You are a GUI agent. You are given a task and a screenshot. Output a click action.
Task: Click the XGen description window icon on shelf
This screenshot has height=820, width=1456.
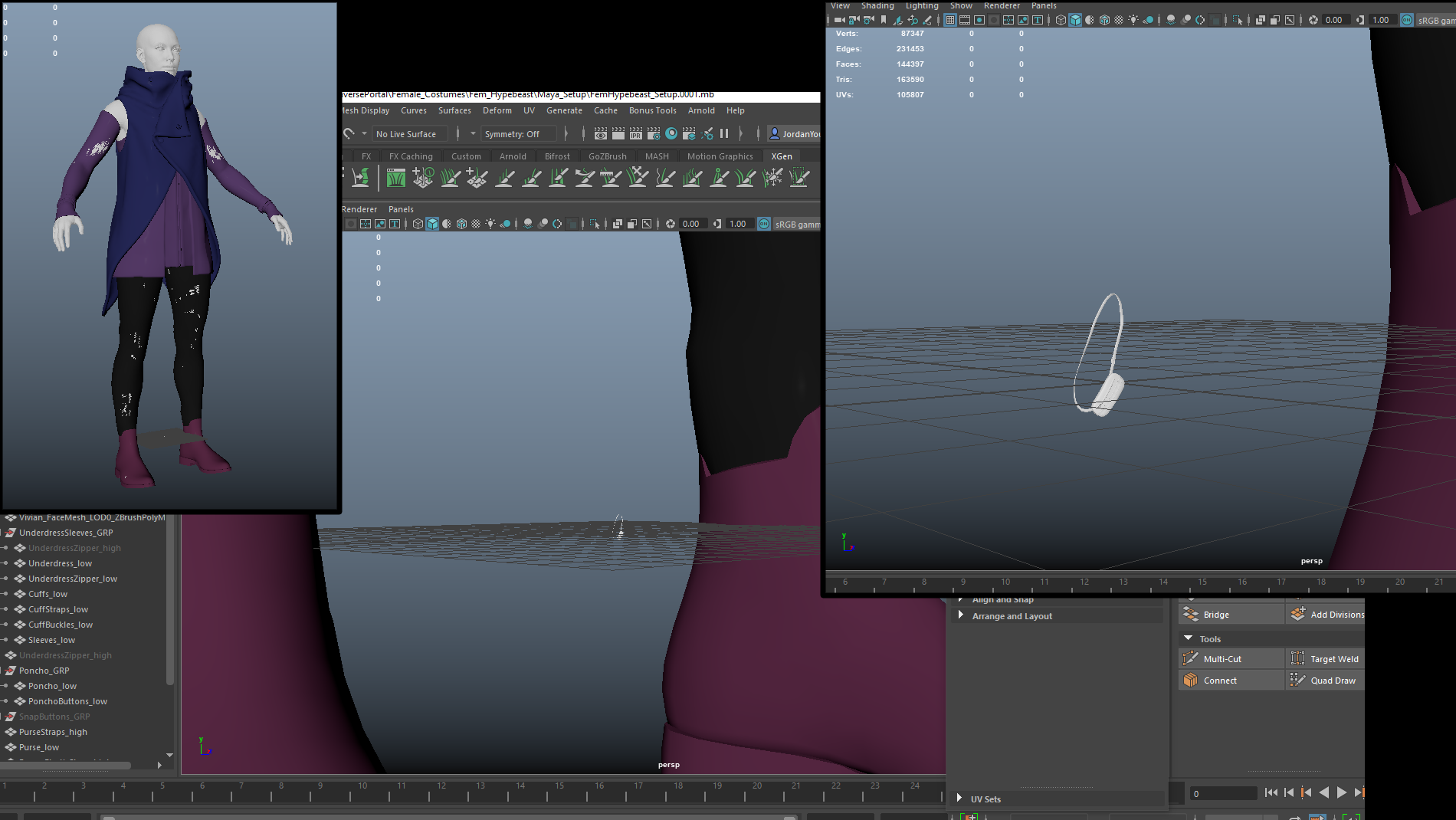click(x=395, y=178)
